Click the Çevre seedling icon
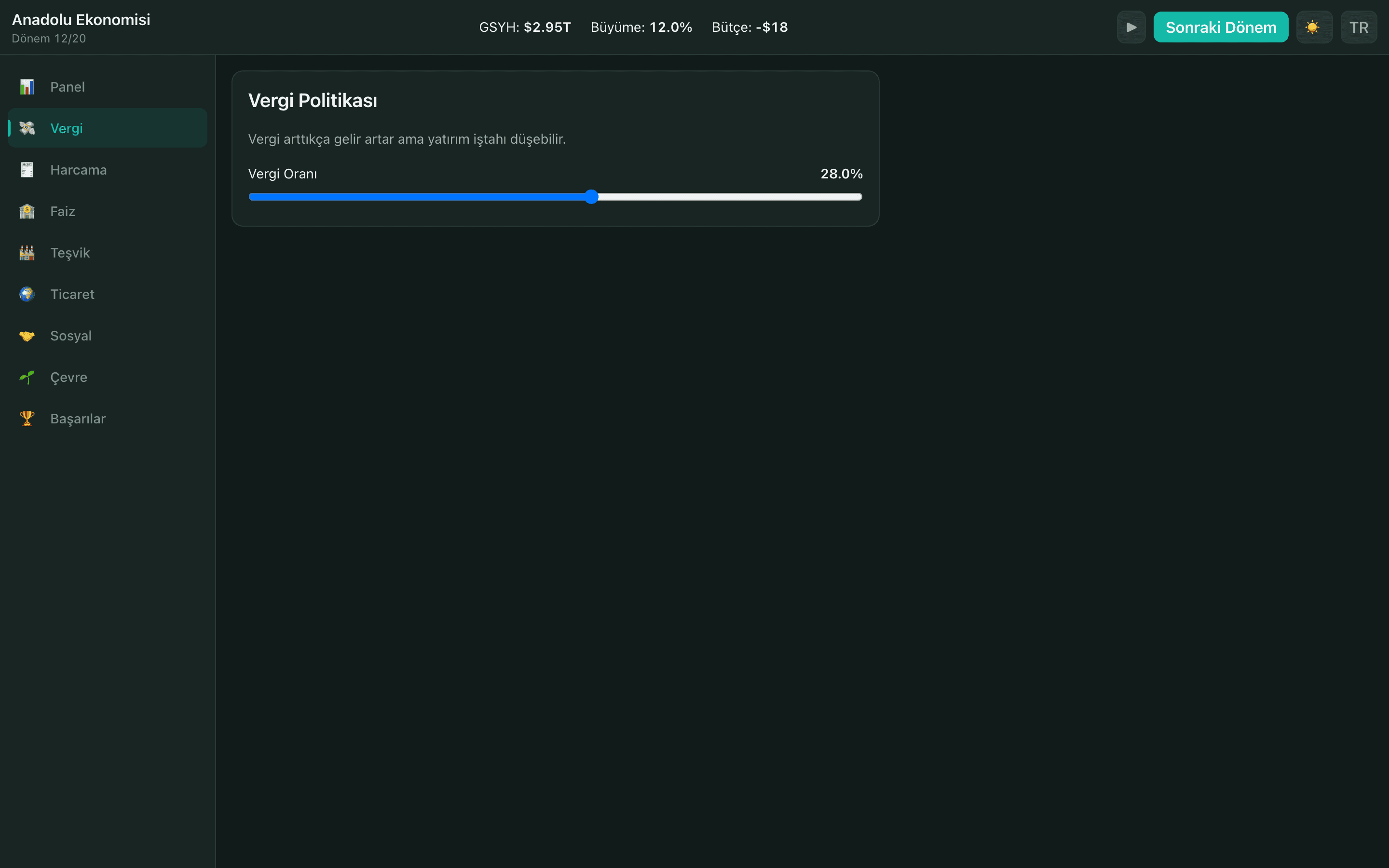Screen dimensions: 1389x868 (x=27, y=377)
